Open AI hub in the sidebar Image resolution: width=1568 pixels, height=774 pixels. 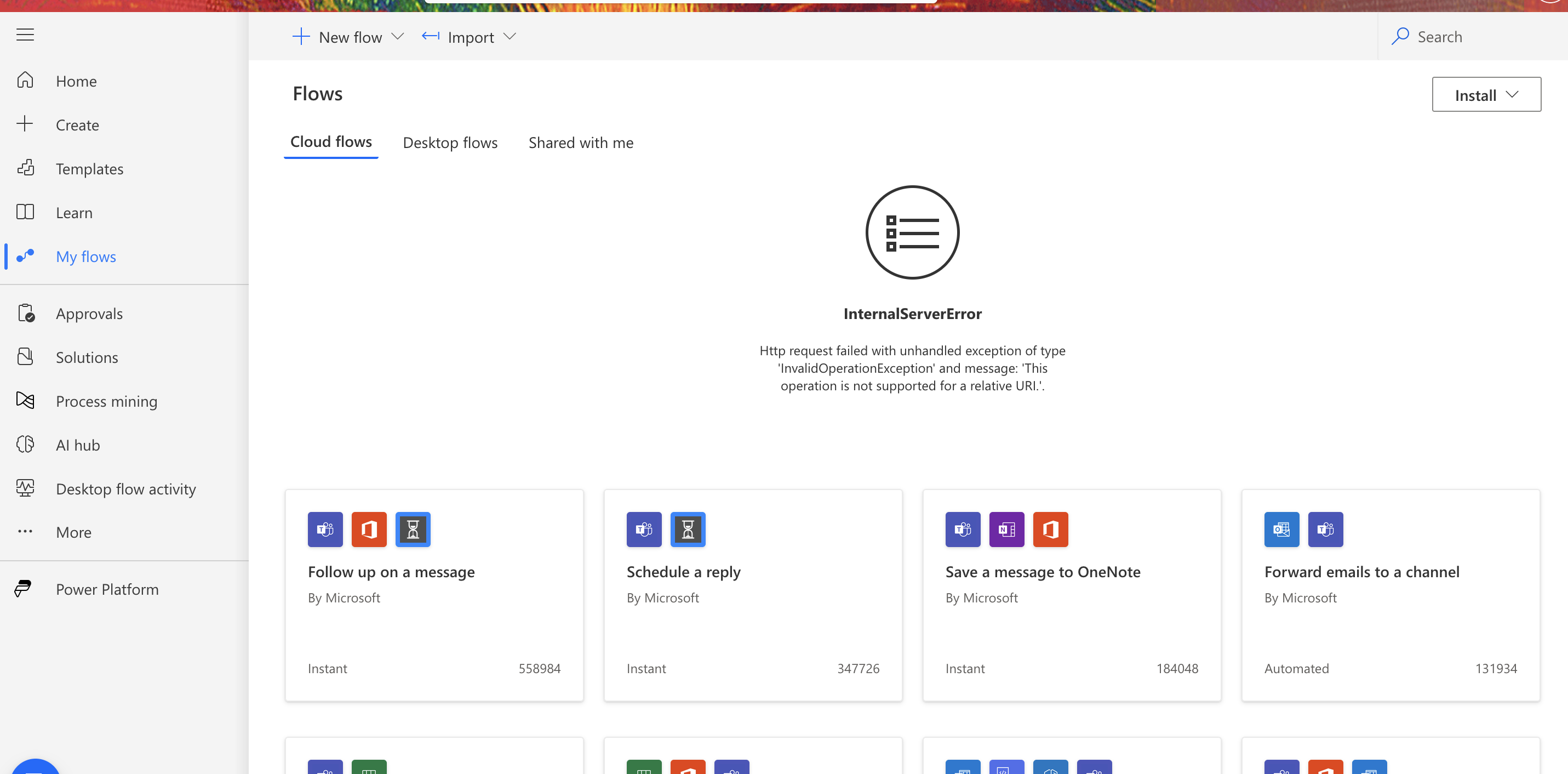(124, 445)
